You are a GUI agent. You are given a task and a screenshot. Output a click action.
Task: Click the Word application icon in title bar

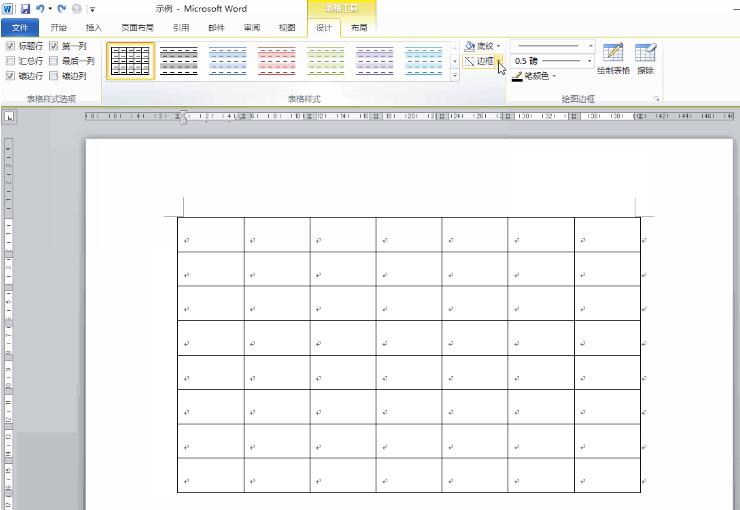(x=8, y=8)
